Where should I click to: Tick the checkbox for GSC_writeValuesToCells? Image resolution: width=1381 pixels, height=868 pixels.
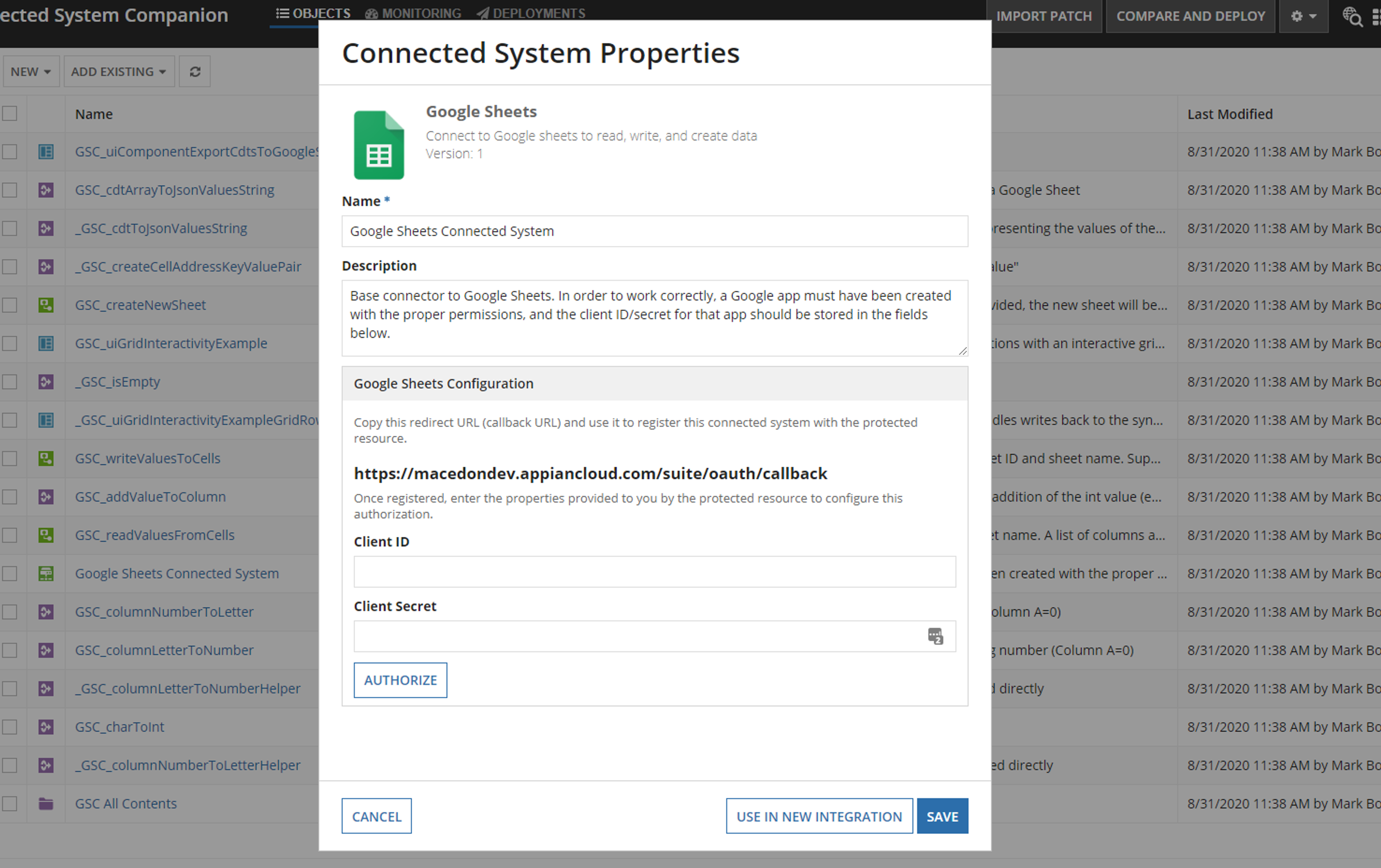[x=10, y=459]
